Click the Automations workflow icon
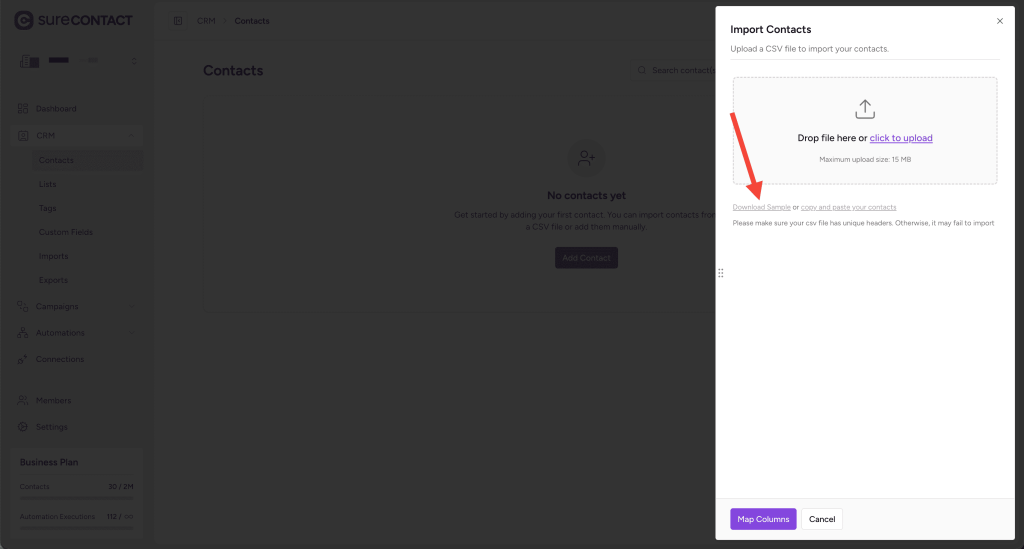The height and width of the screenshot is (549, 1024). pos(23,333)
